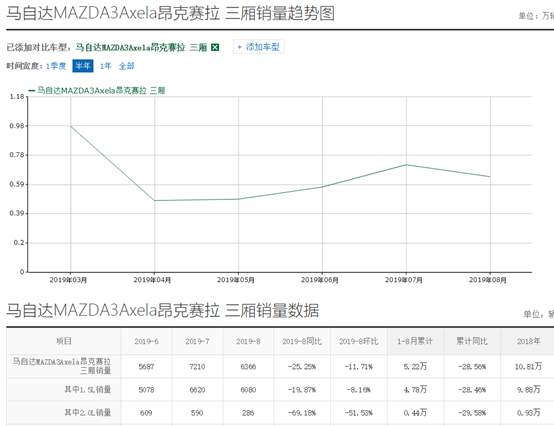This screenshot has height=426, width=554.
Task: Click the 2019年03月 data point on chart
Action: coord(71,126)
